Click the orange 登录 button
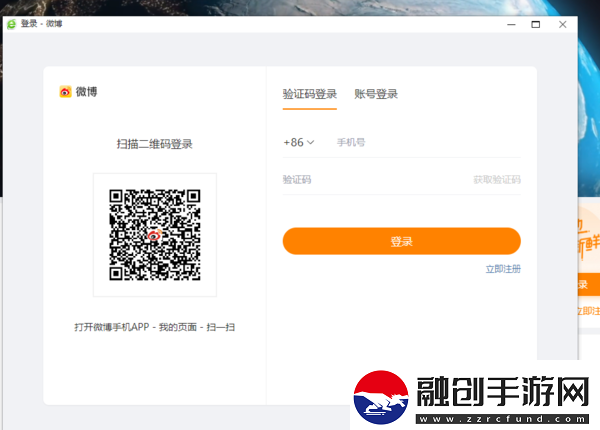 click(401, 241)
